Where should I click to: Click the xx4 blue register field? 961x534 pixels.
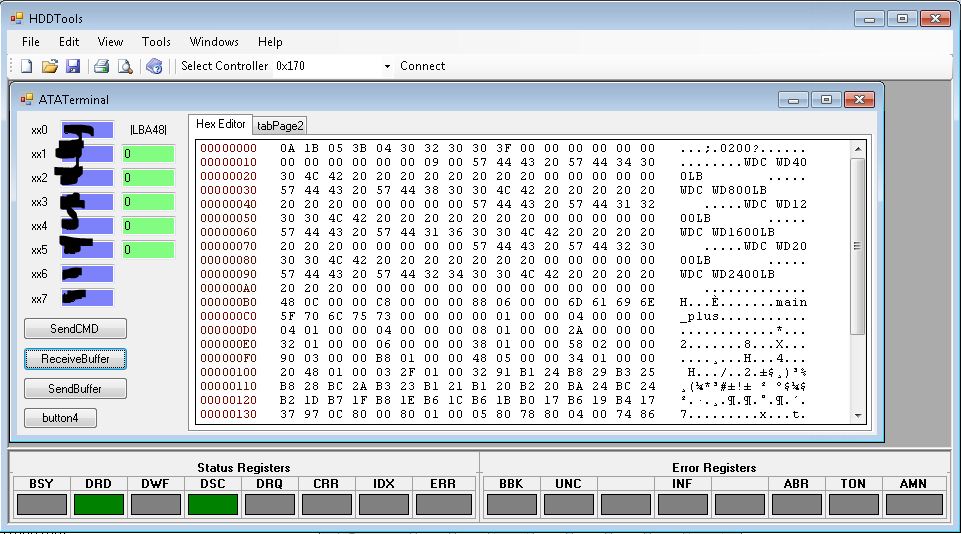tap(87, 226)
